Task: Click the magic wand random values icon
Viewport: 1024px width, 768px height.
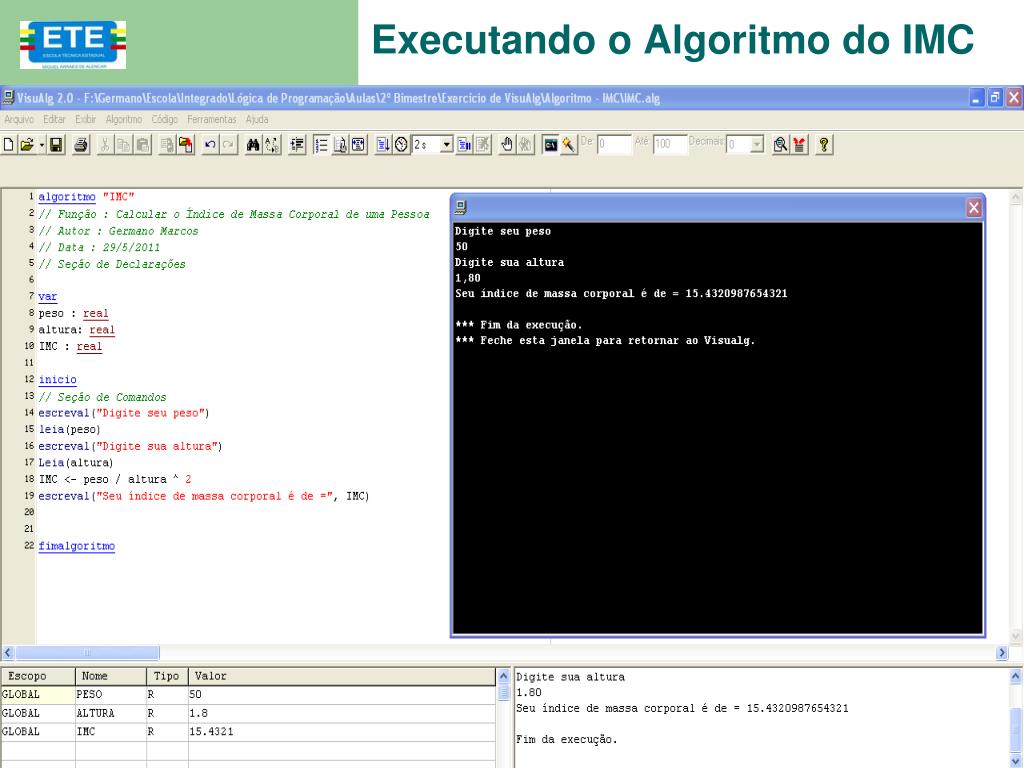Action: pyautogui.click(x=569, y=144)
